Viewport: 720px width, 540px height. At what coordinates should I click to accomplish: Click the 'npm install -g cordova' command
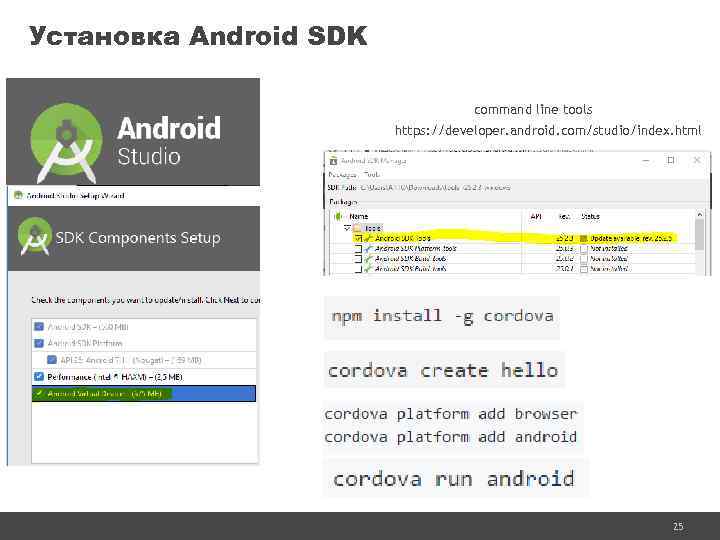point(442,316)
